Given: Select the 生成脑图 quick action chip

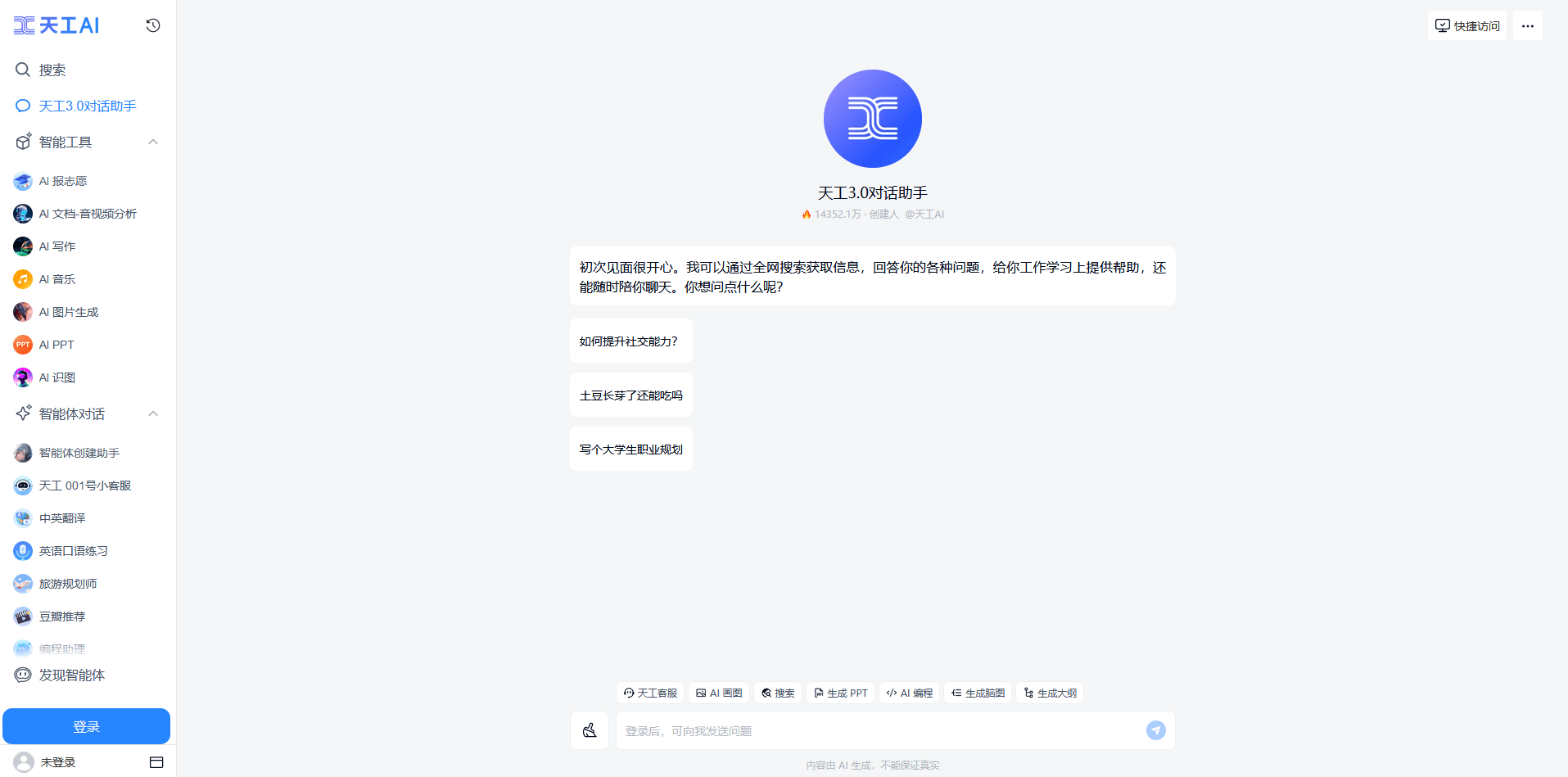Looking at the screenshot, I should [978, 693].
